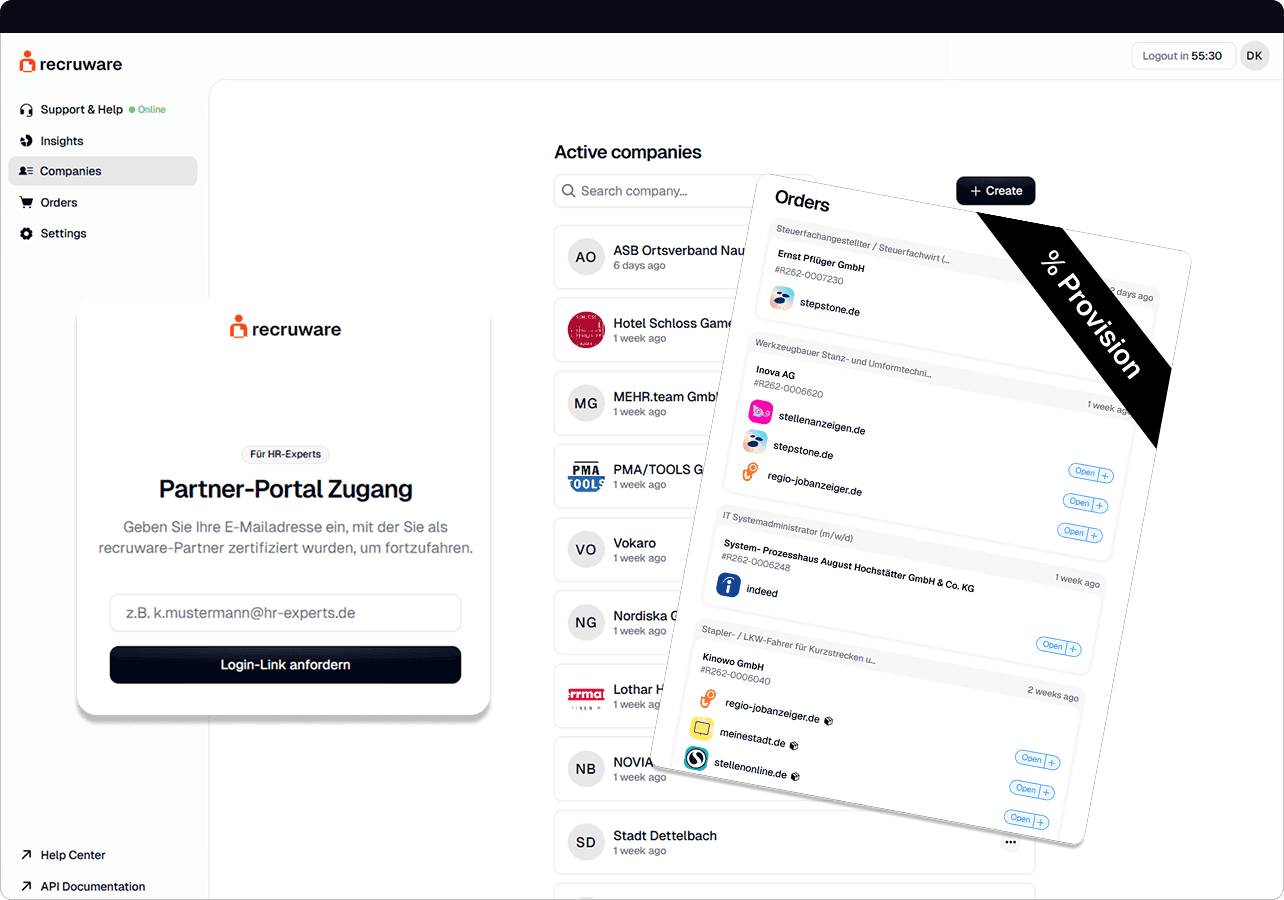Select the Insights chart icon
Viewport: 1284px width, 900px height.
(27, 141)
